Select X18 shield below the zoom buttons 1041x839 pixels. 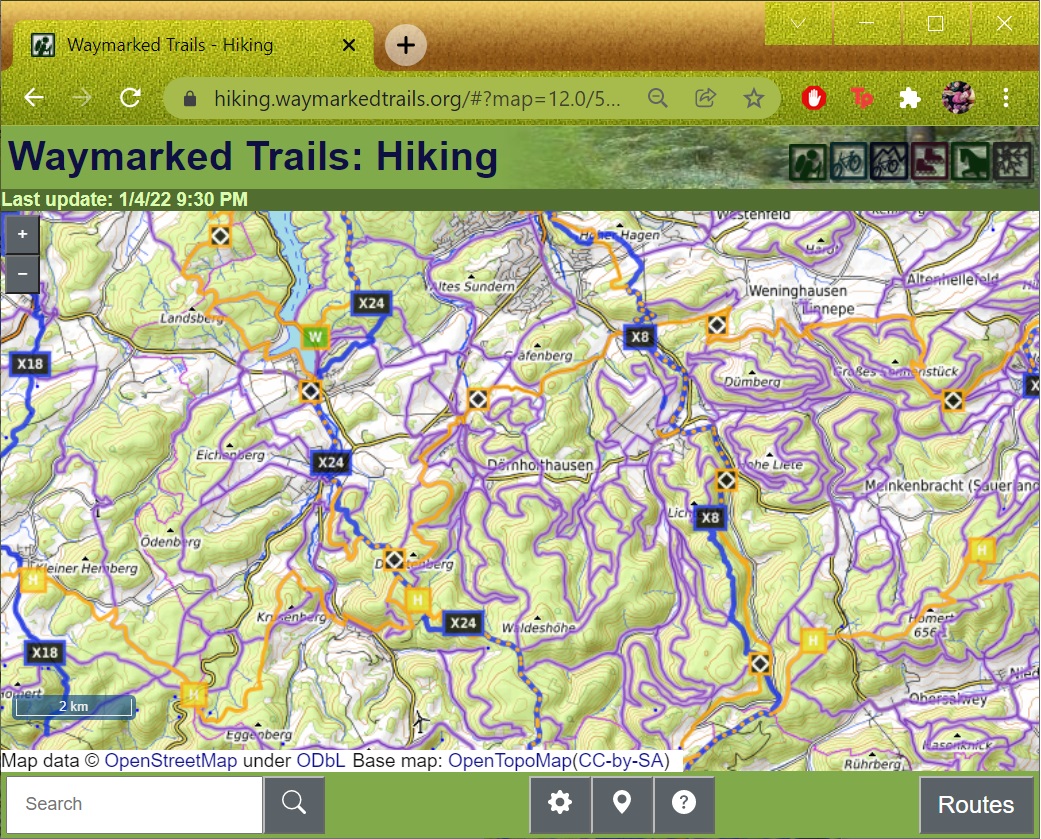coord(30,364)
